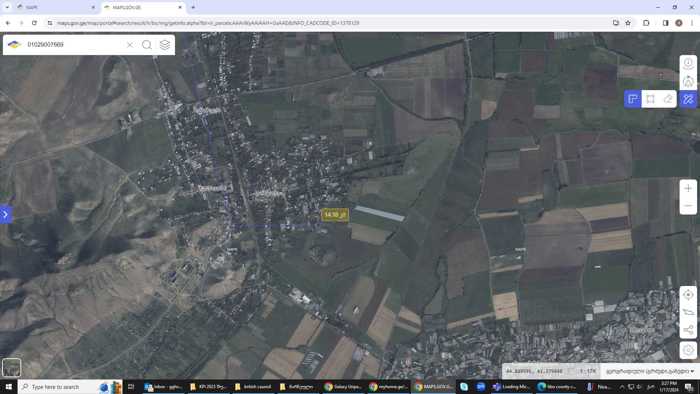Click the bottom round button under share
The height and width of the screenshot is (394, 700).
(x=688, y=350)
